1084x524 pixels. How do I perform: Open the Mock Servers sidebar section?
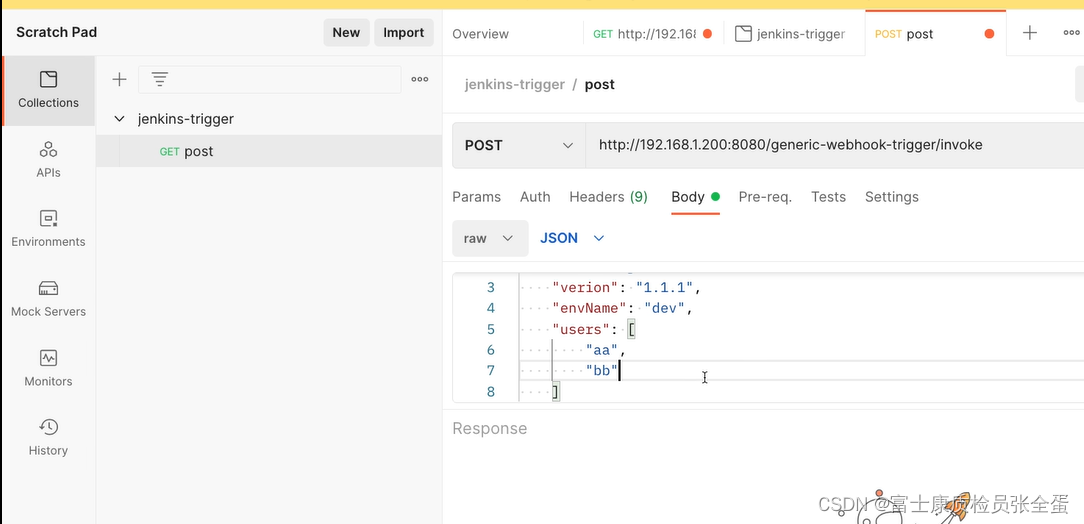[48, 299]
